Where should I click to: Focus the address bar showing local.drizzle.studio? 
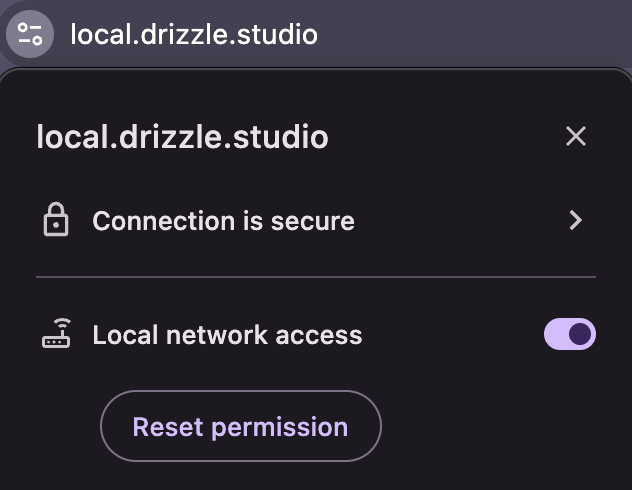(194, 35)
